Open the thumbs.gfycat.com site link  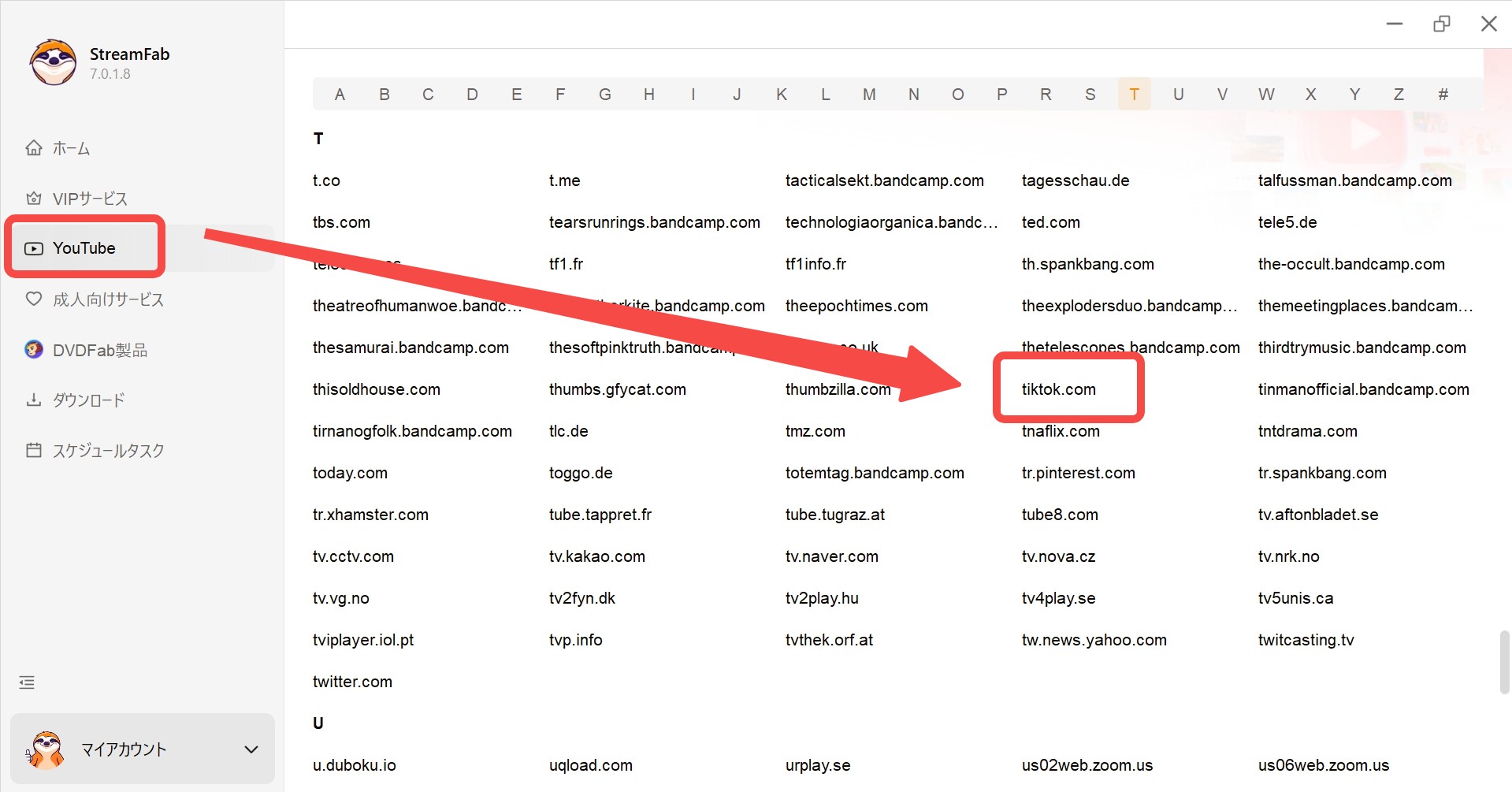pyautogui.click(x=617, y=389)
